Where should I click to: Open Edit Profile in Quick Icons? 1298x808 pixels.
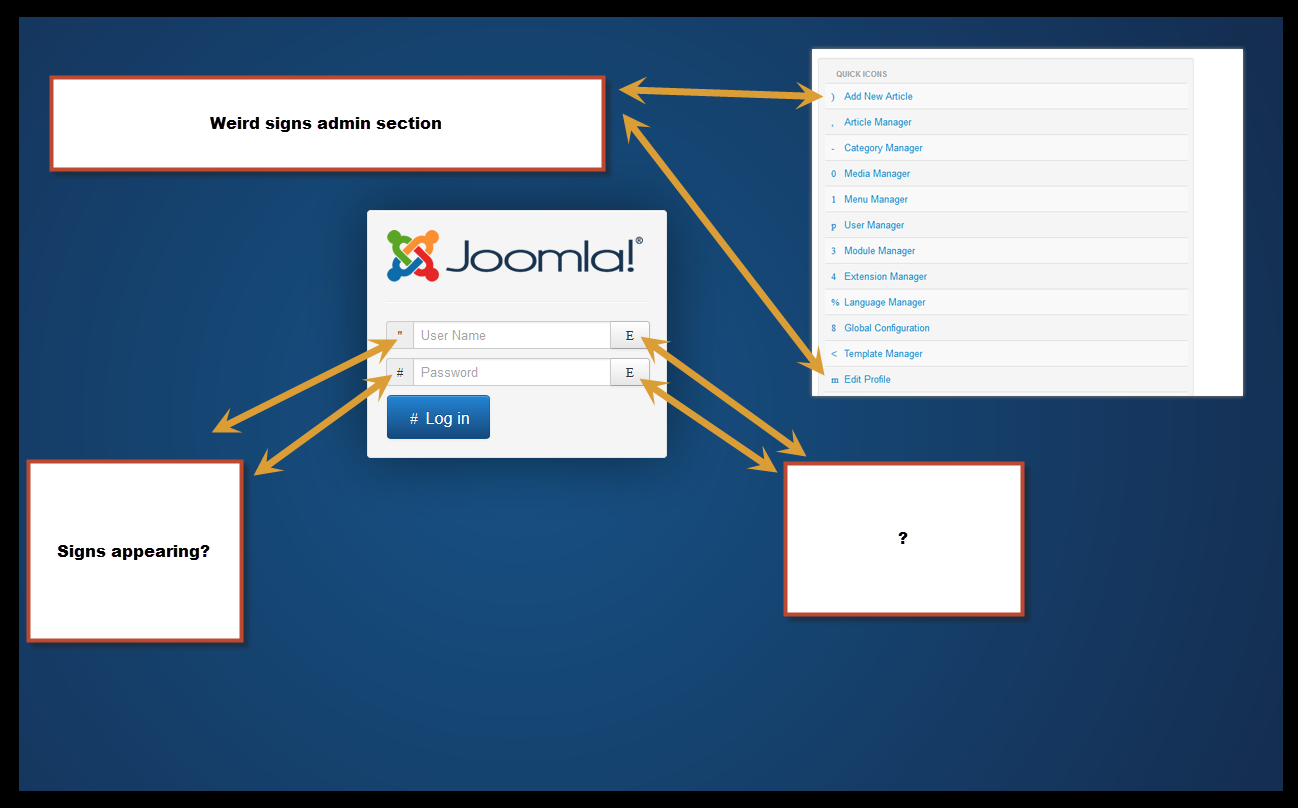(867, 379)
